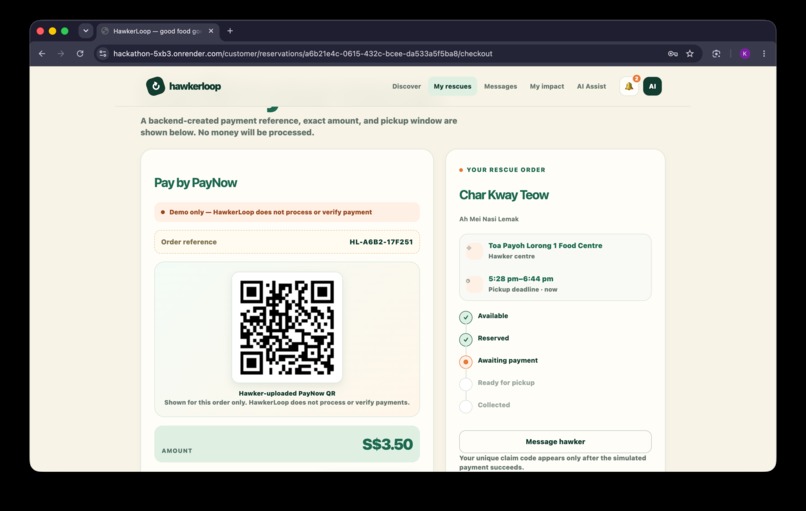Click the PayNow QR code image
Image resolution: width=806 pixels, height=511 pixels.
point(287,327)
